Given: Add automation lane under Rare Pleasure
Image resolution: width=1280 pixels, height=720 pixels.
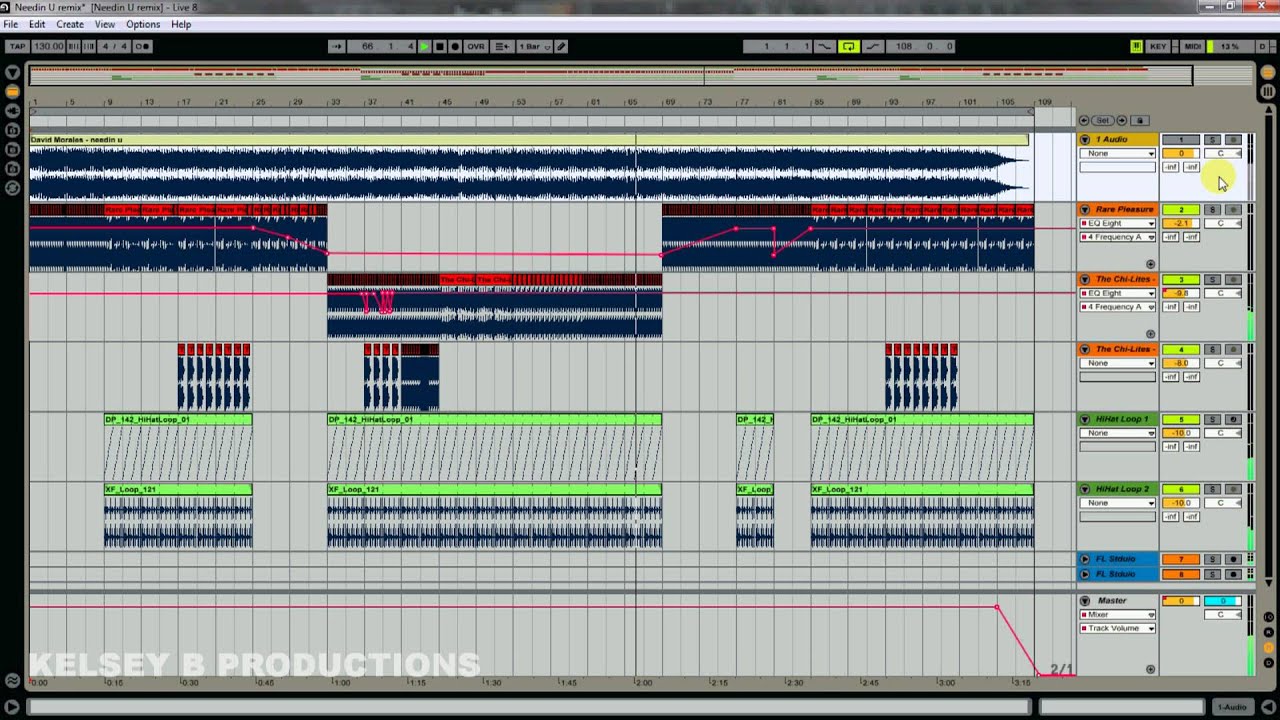Looking at the screenshot, I should (x=1150, y=264).
